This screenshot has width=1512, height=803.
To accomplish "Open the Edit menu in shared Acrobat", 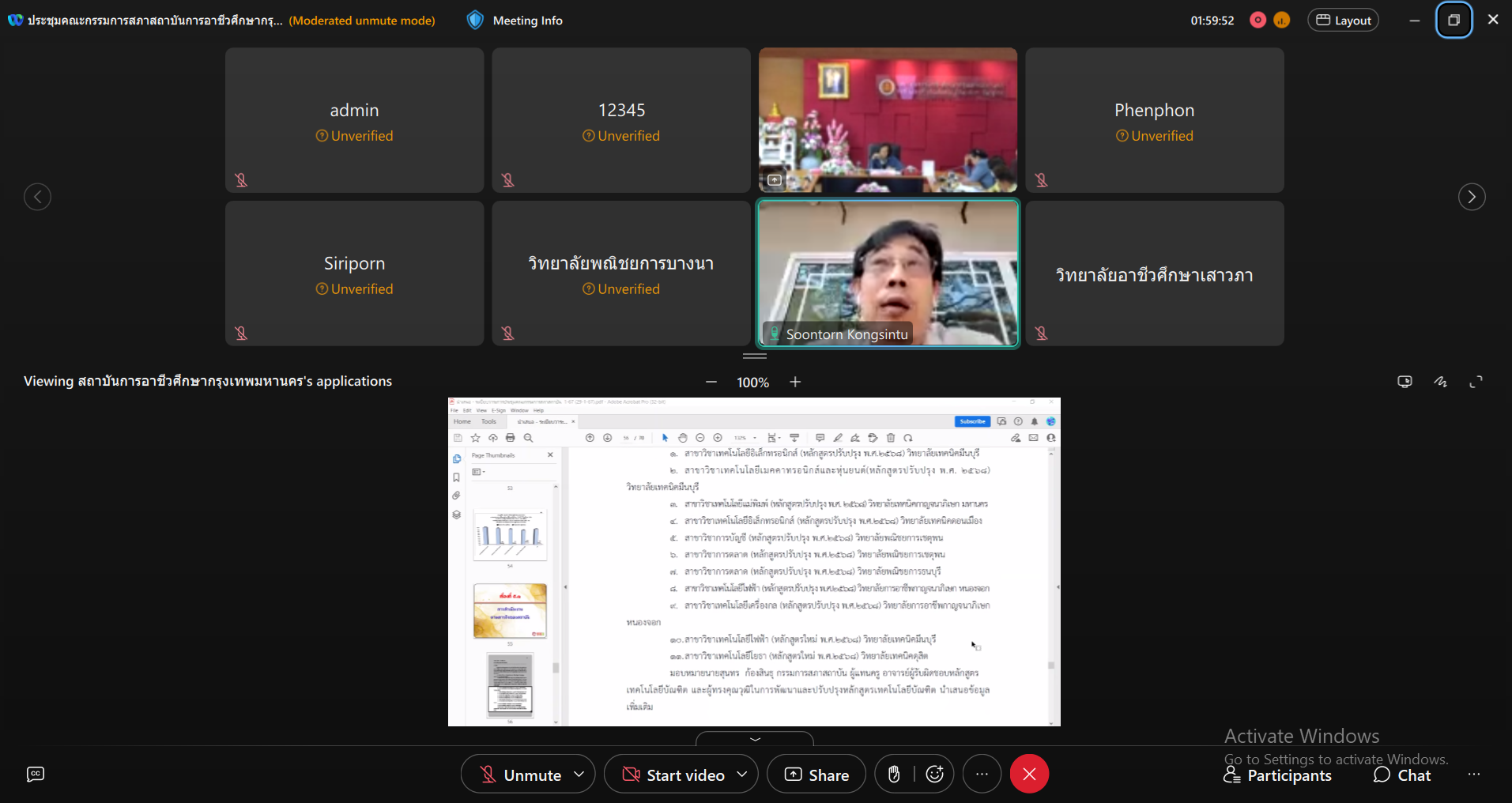I will coord(467,411).
